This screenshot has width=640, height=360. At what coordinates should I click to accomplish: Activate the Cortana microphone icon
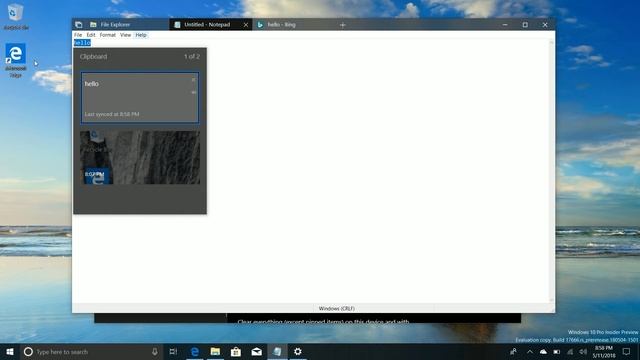point(155,351)
